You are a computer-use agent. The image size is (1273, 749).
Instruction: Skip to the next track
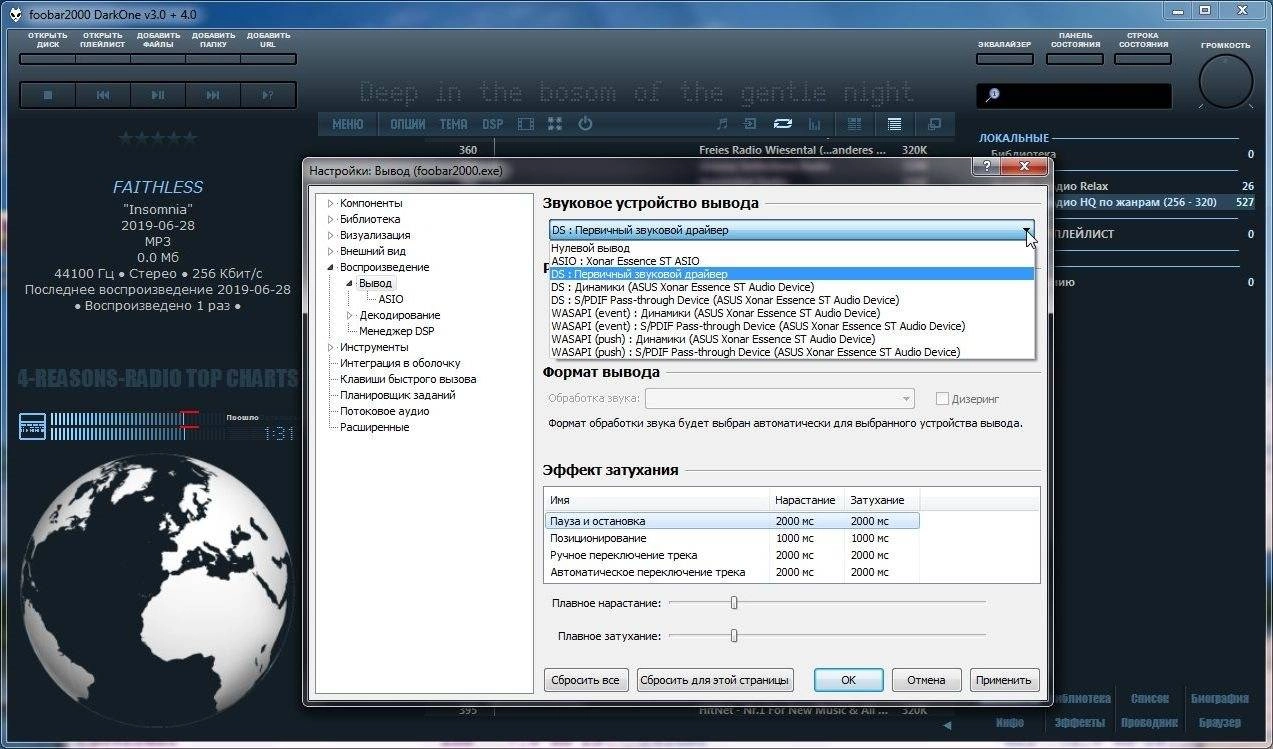(213, 95)
